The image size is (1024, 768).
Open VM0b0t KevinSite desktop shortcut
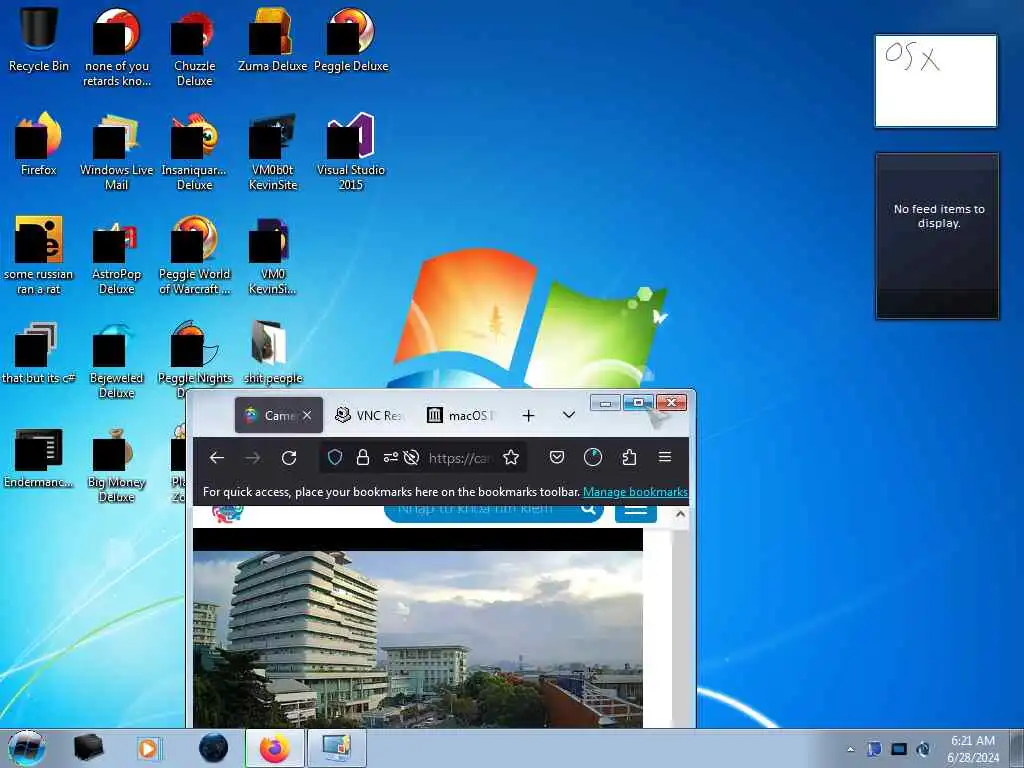pyautogui.click(x=272, y=151)
